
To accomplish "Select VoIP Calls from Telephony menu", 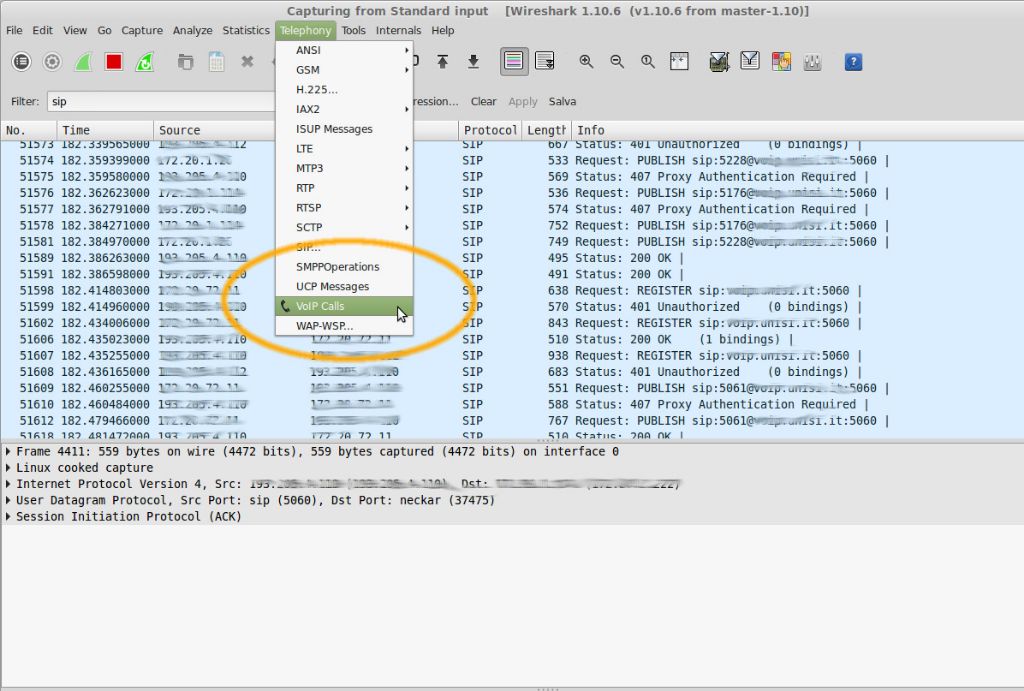I will [x=320, y=306].
